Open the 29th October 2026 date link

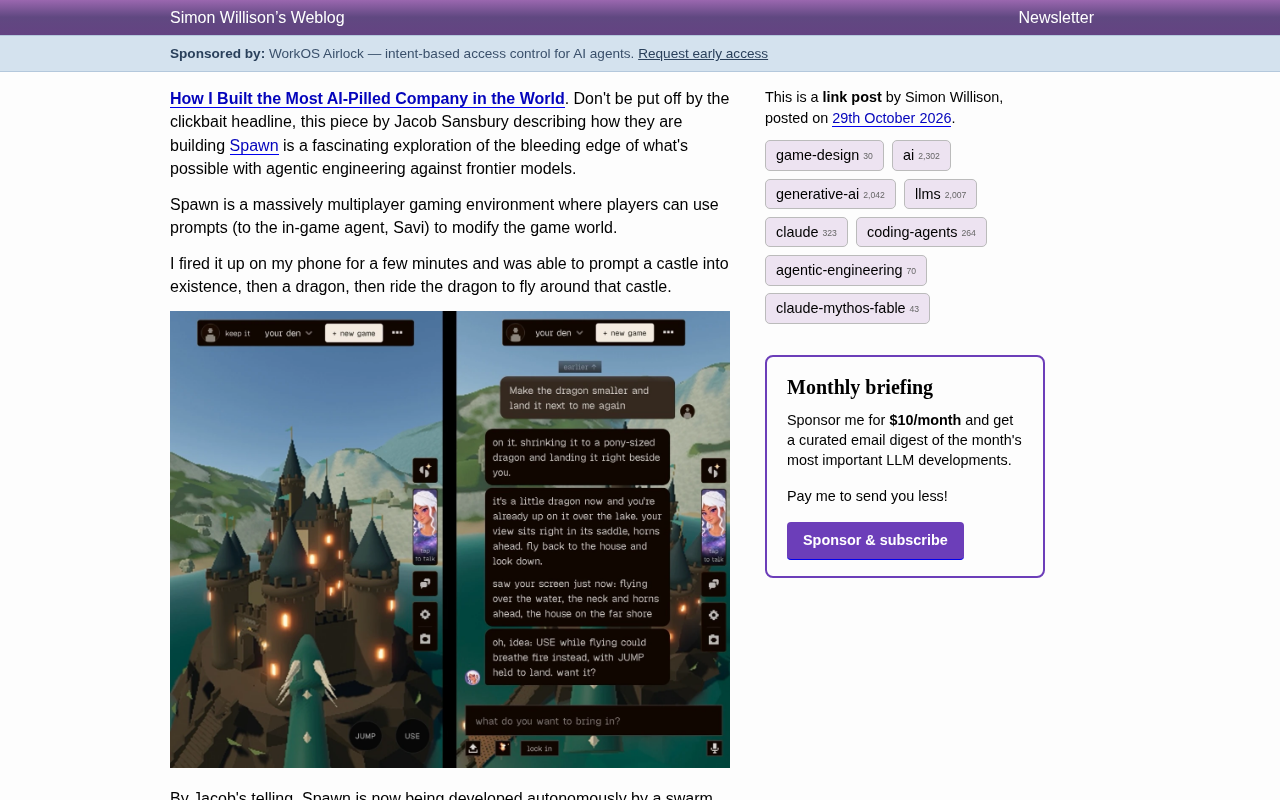[892, 118]
